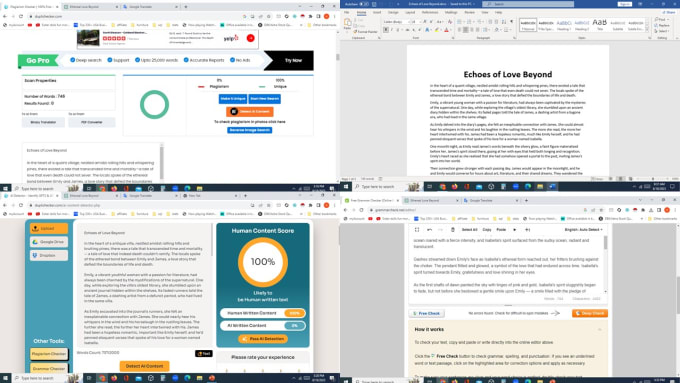Click the Dropbox import button

49,255
